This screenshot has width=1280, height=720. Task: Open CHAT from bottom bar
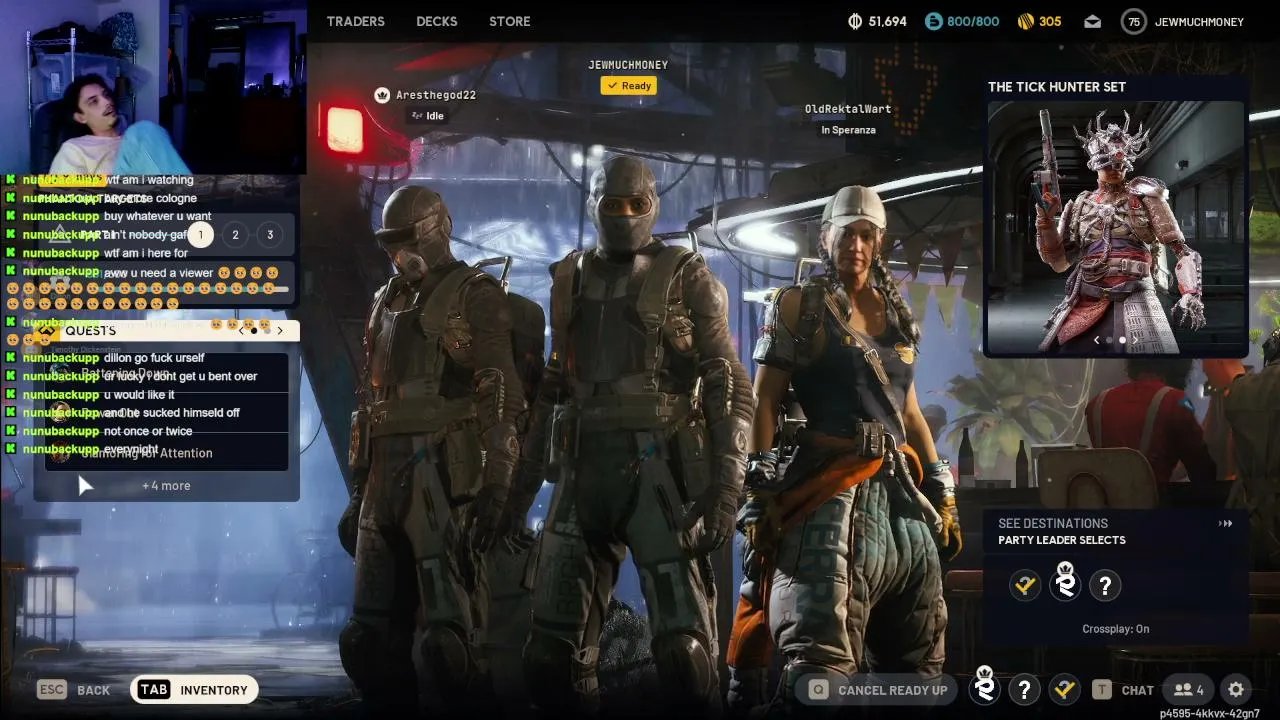[x=1123, y=690]
